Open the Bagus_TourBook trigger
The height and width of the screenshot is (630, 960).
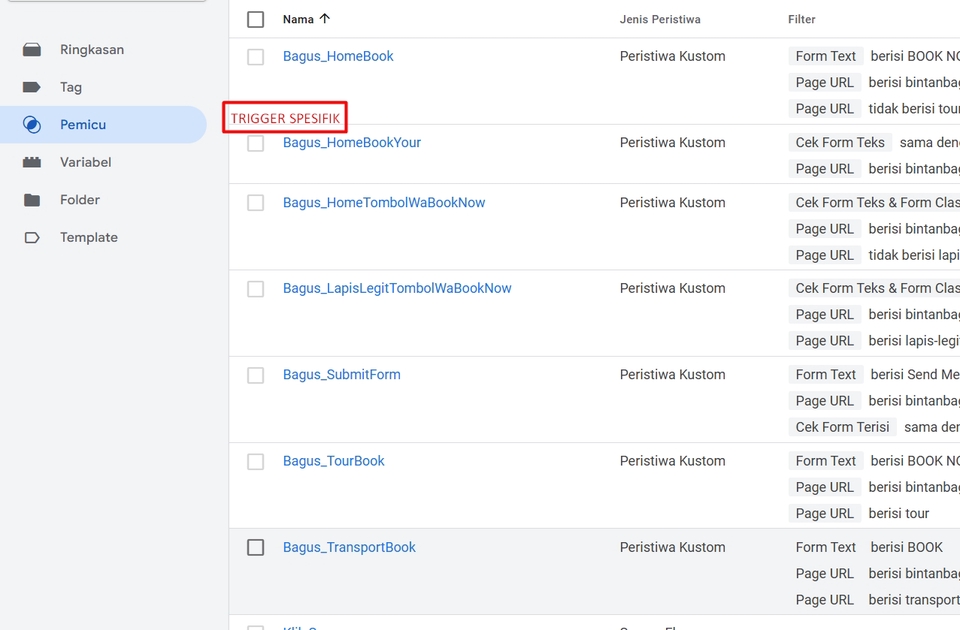pos(334,461)
